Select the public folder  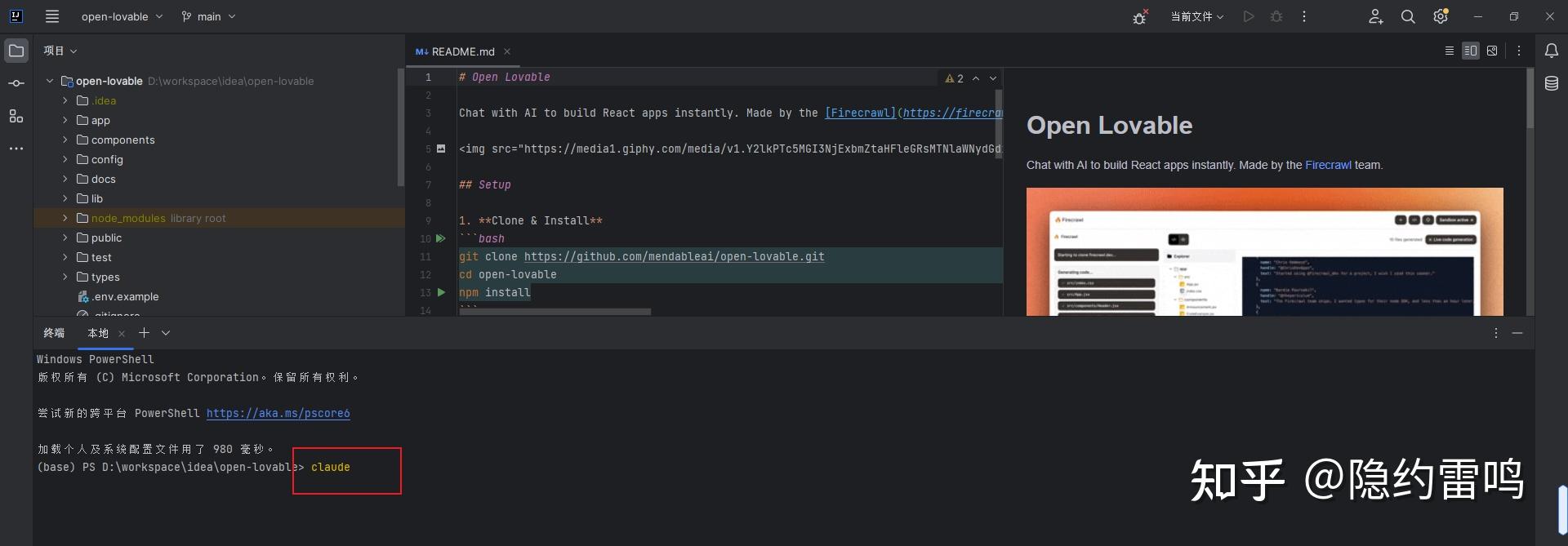pos(106,237)
